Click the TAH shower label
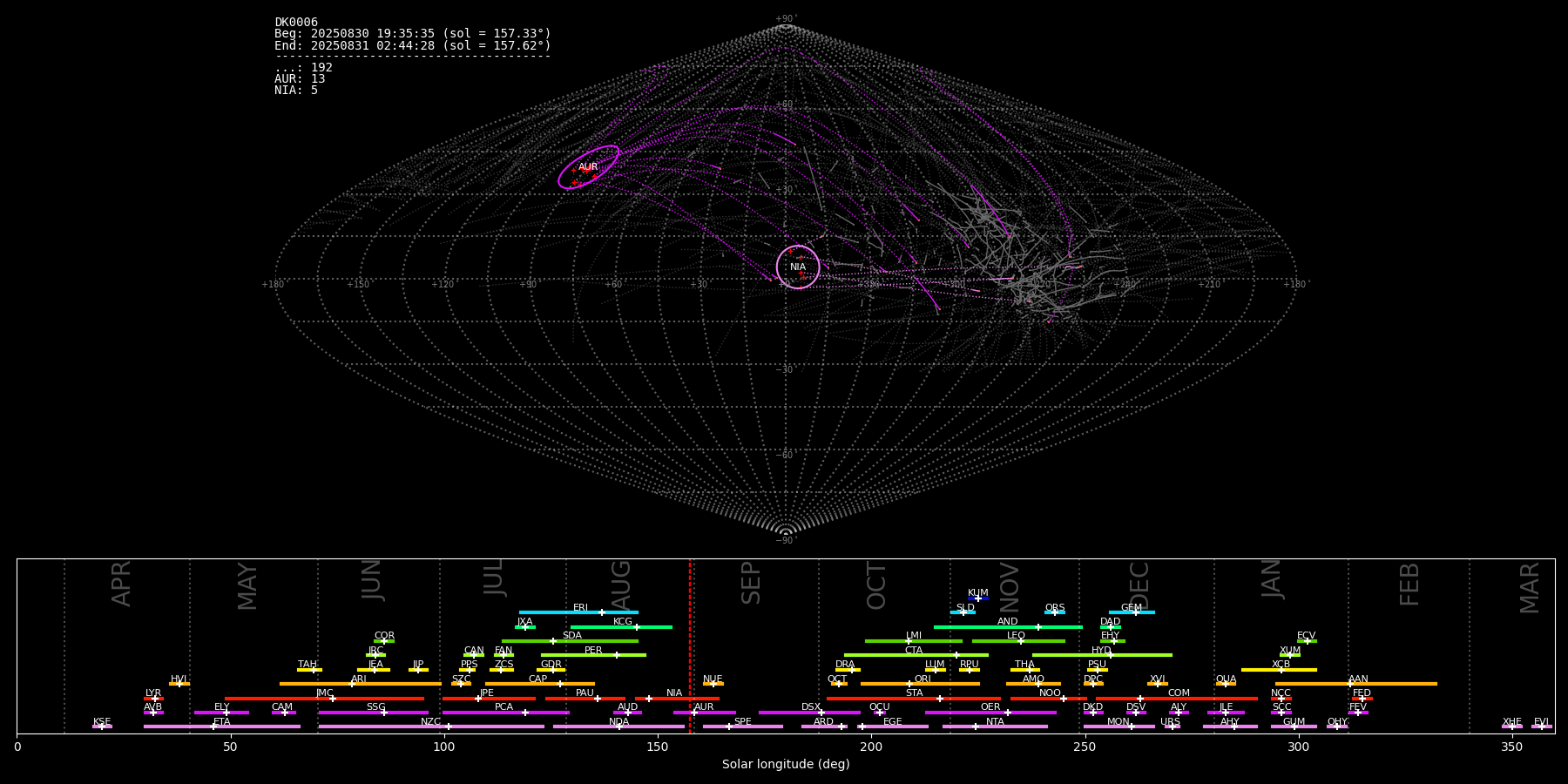The image size is (1568, 784). coord(308,665)
